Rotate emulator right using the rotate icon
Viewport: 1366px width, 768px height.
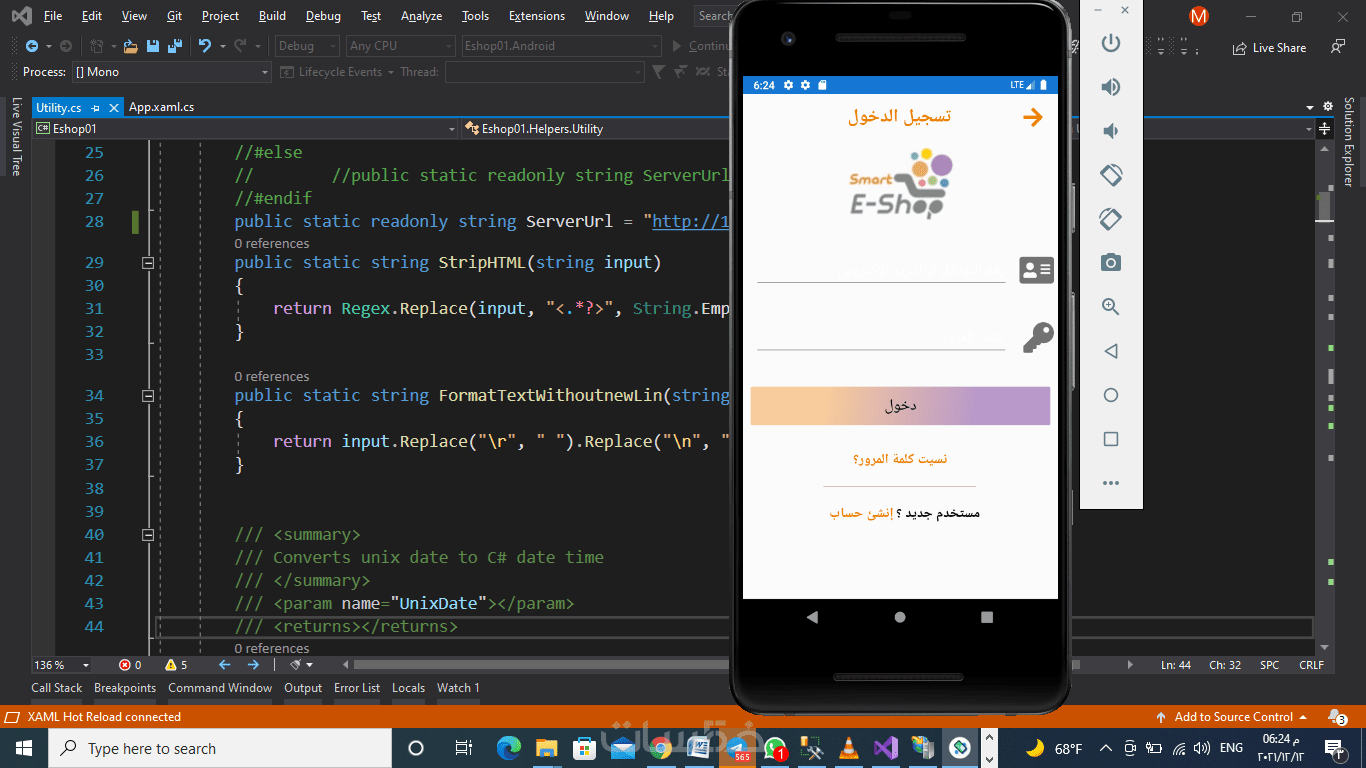tap(1110, 219)
